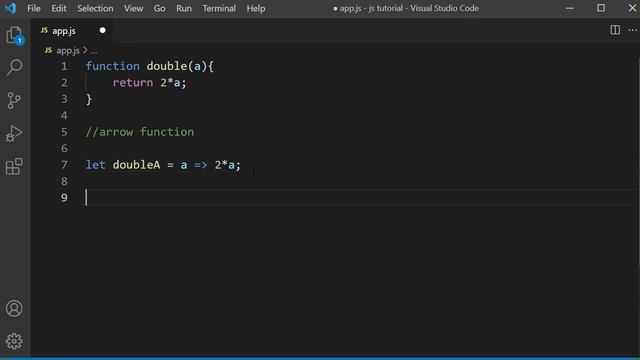Click line number 6 in the gutter
This screenshot has width=640, height=360.
64,148
